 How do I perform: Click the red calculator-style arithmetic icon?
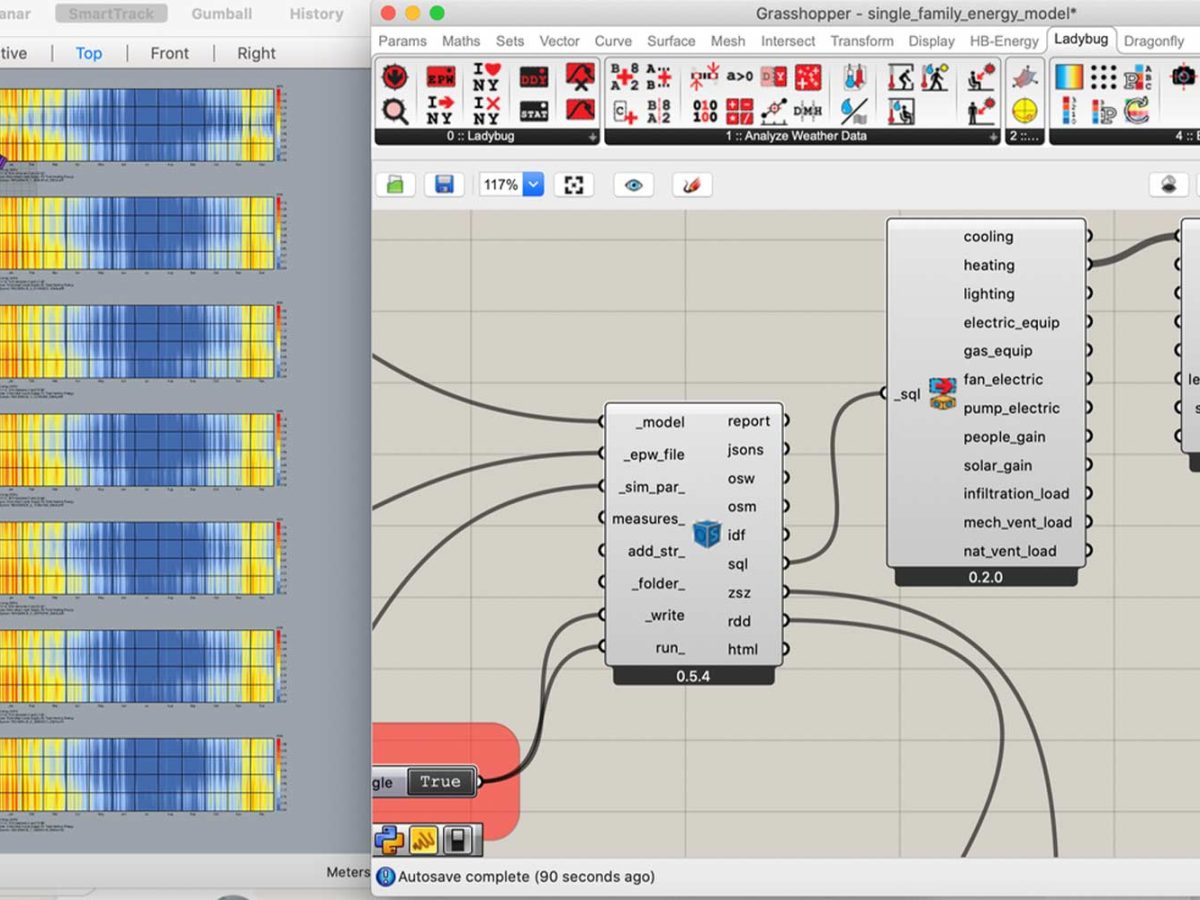[x=740, y=111]
